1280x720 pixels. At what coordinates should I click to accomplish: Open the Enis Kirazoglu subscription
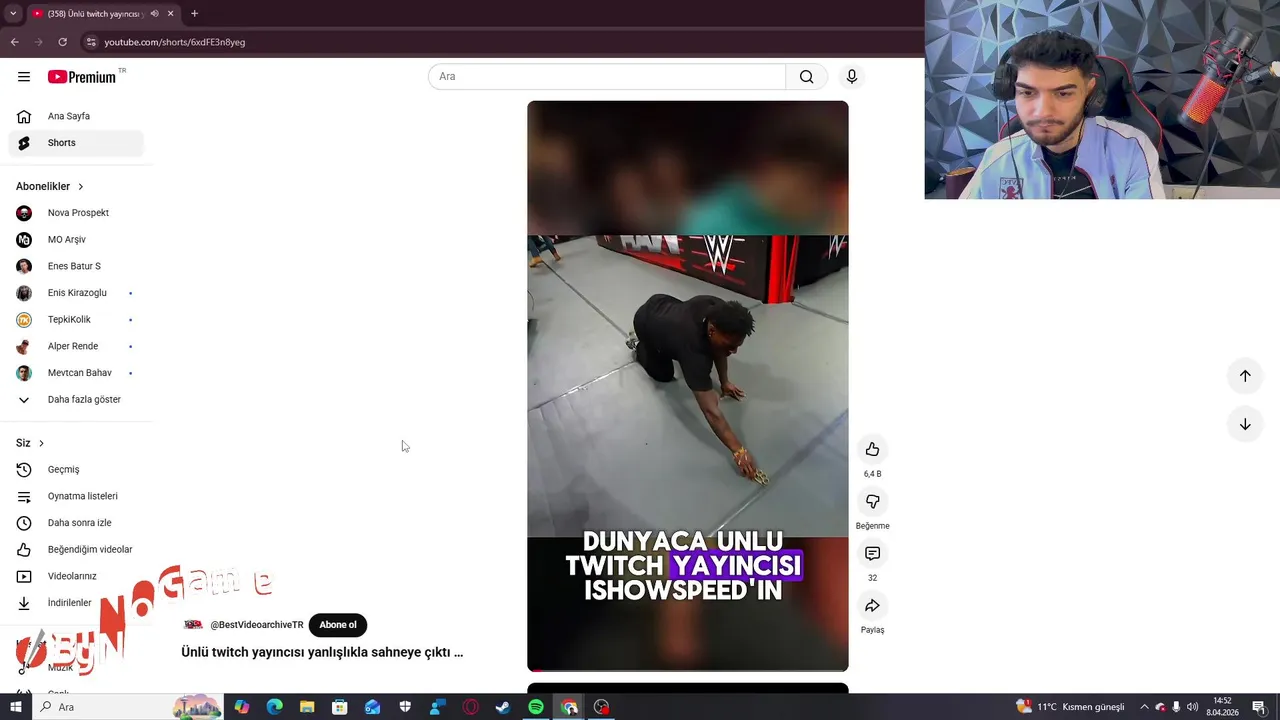(76, 293)
